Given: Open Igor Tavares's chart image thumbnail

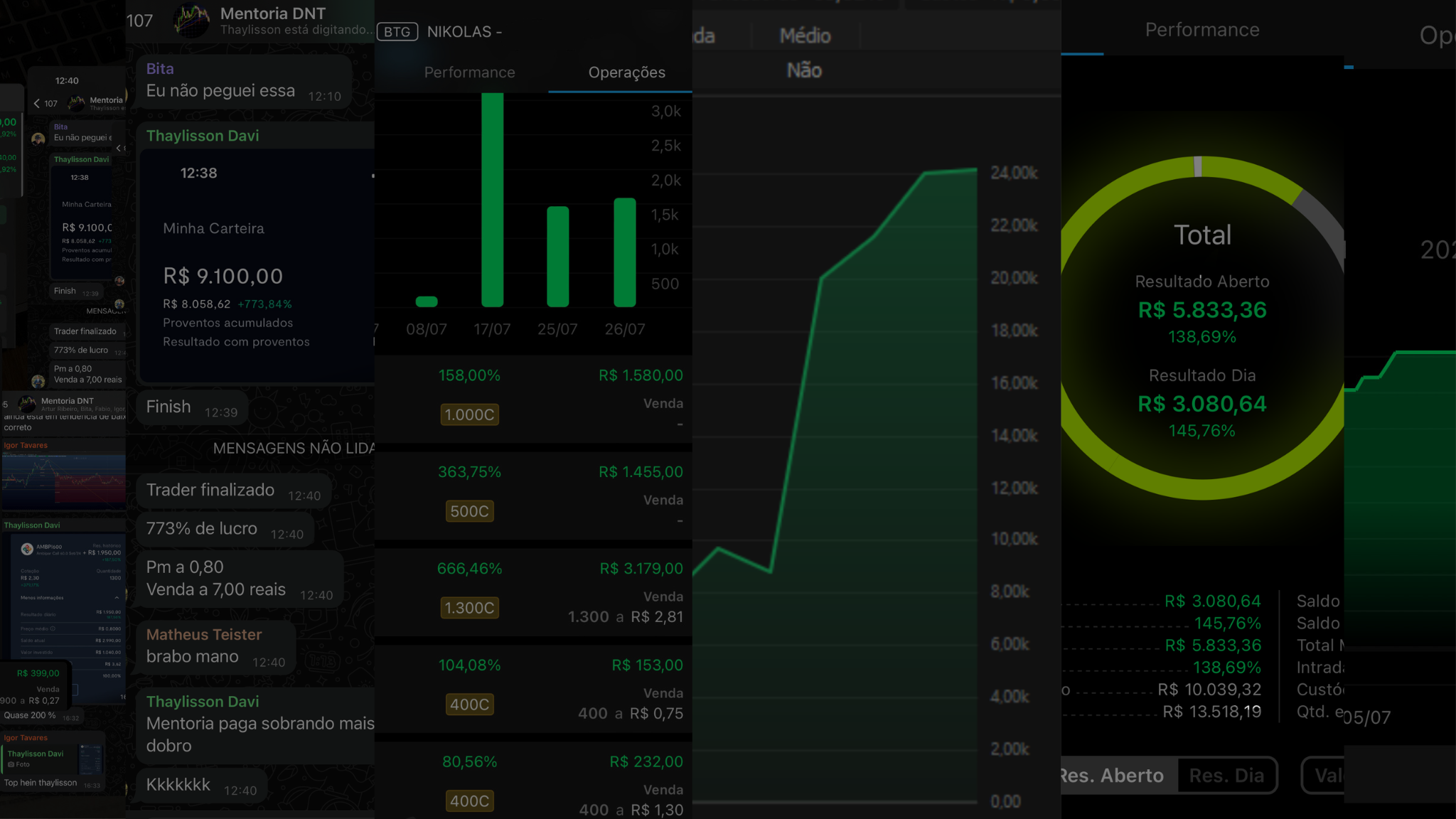Looking at the screenshot, I should pos(64,481).
